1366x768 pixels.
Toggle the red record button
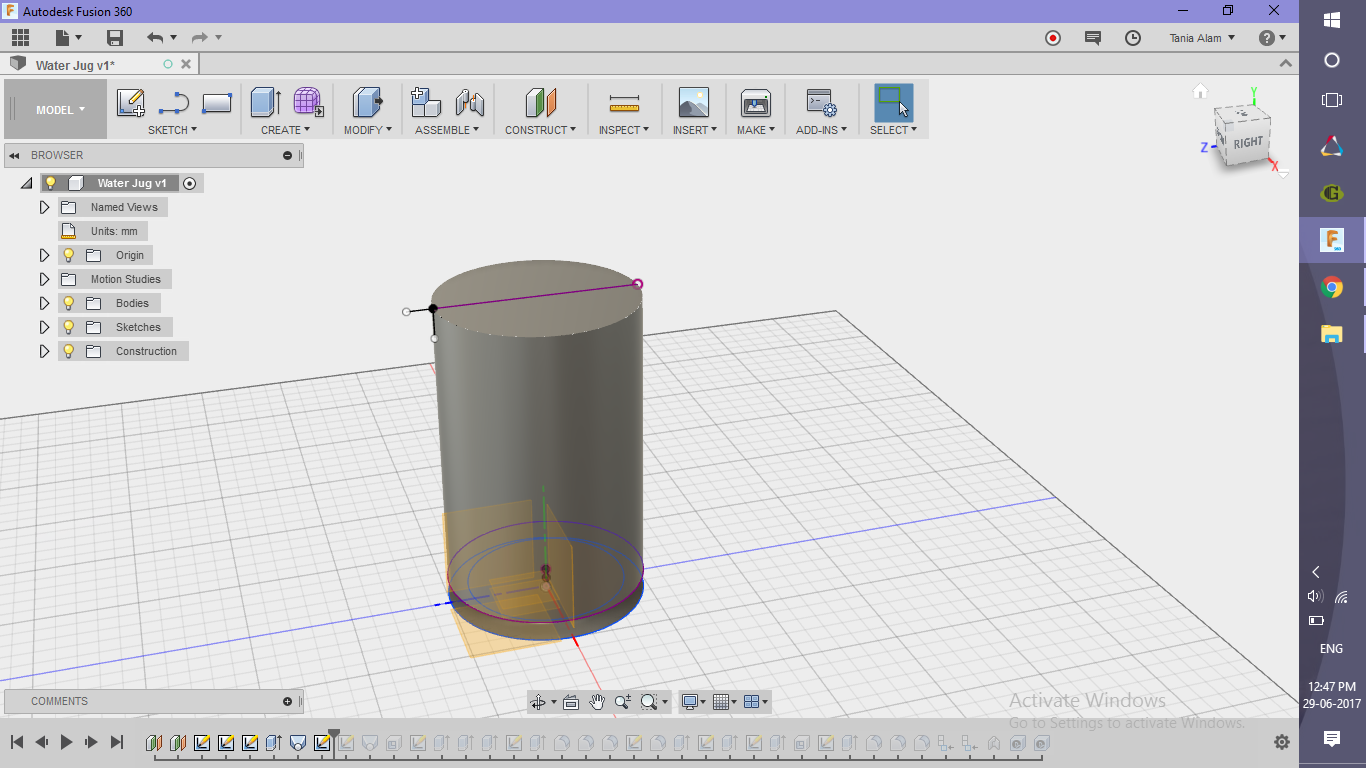pos(1053,38)
